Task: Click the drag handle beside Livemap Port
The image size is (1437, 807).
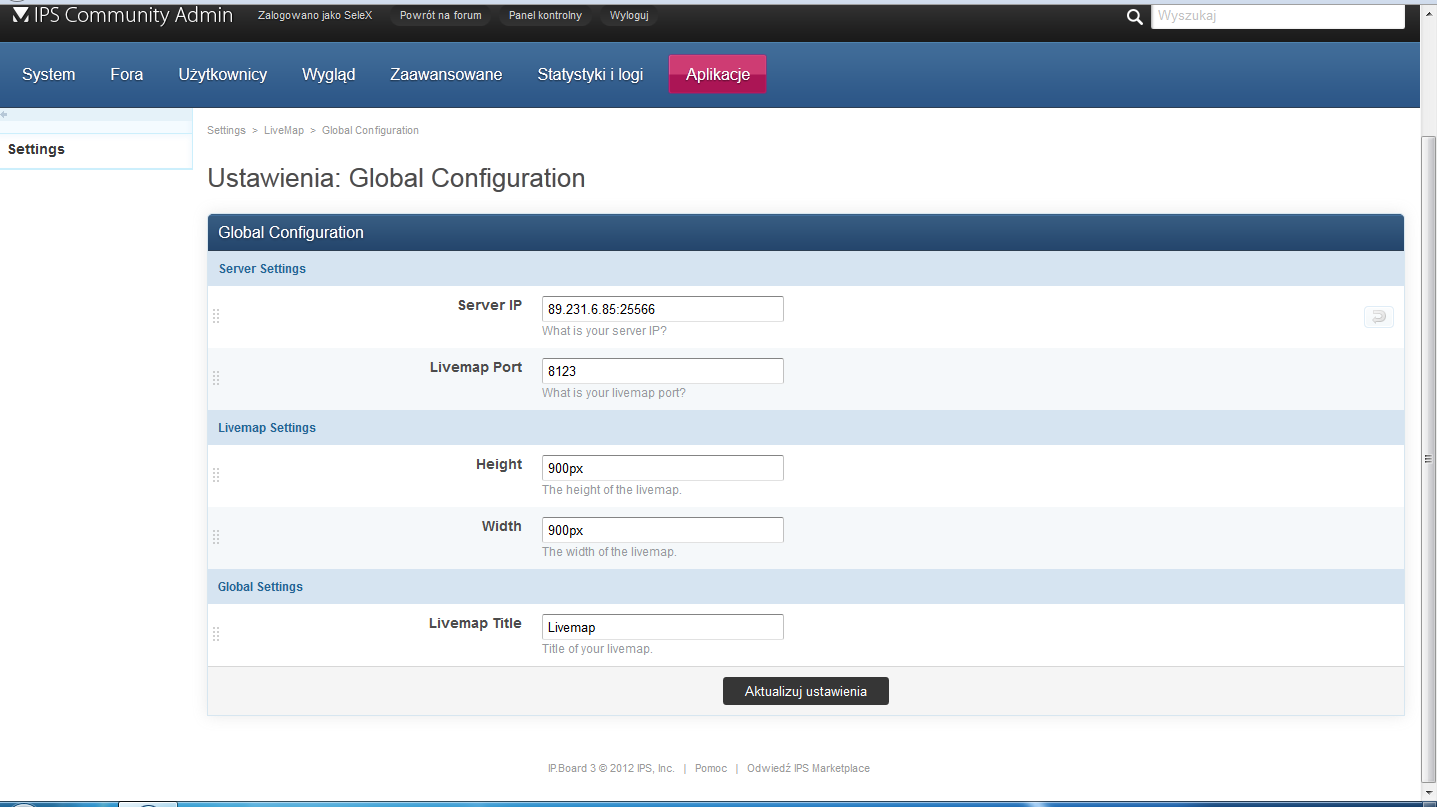Action: (216, 378)
